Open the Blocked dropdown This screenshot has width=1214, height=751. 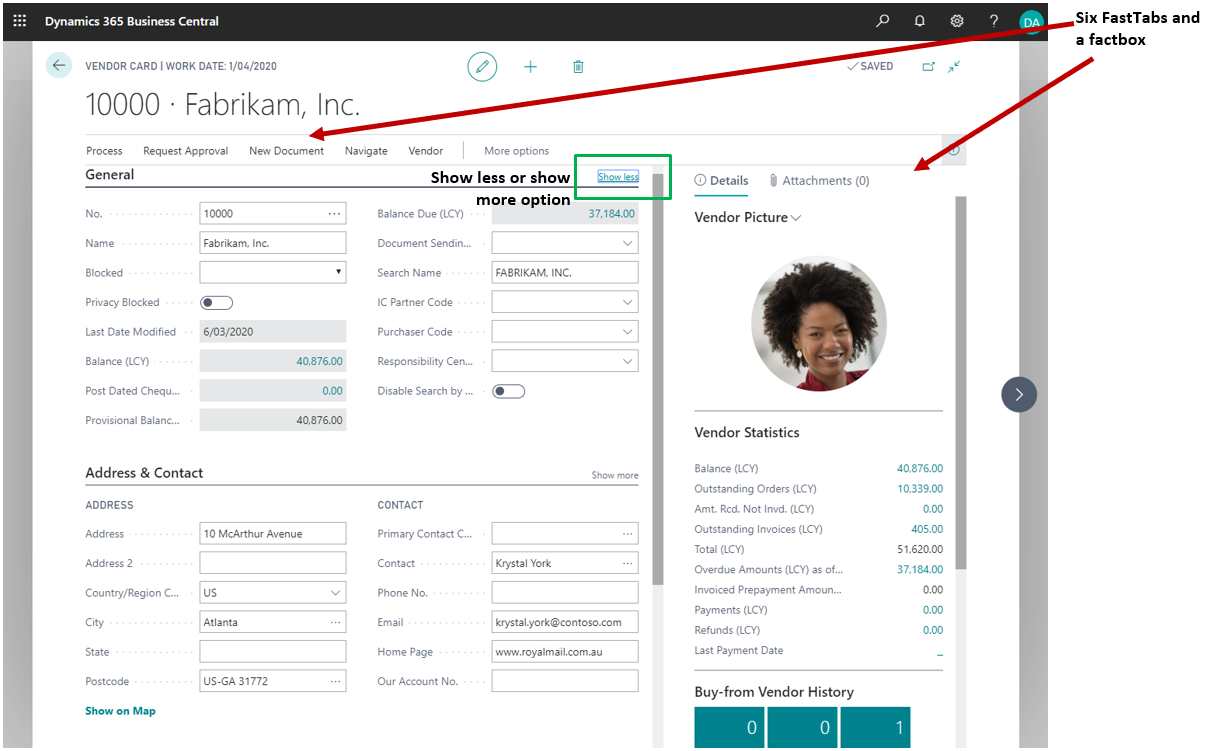click(x=273, y=273)
